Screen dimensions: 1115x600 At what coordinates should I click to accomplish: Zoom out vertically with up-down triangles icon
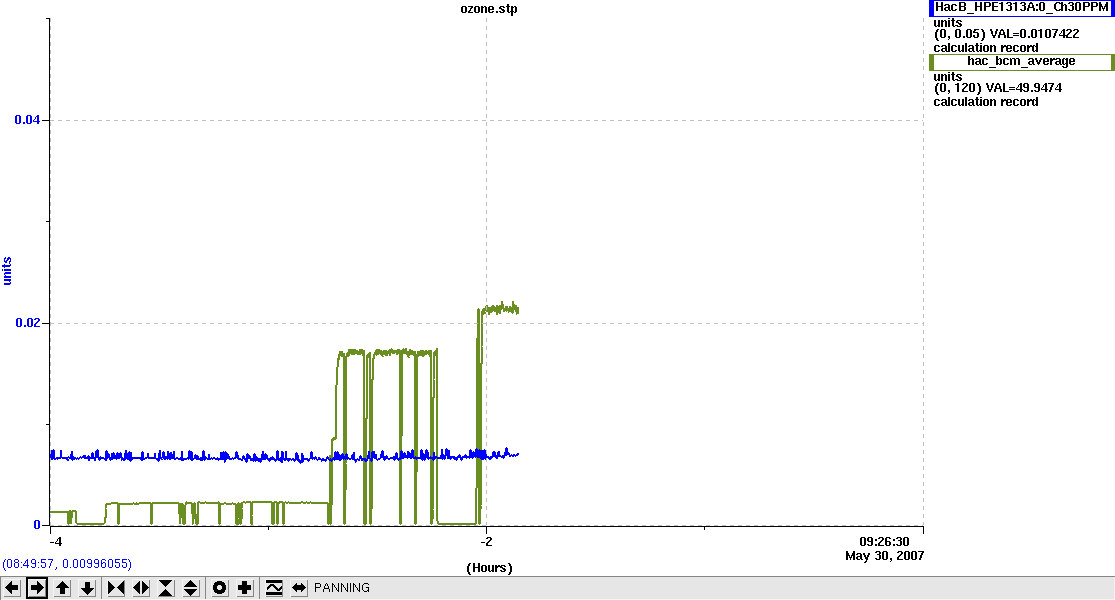191,588
